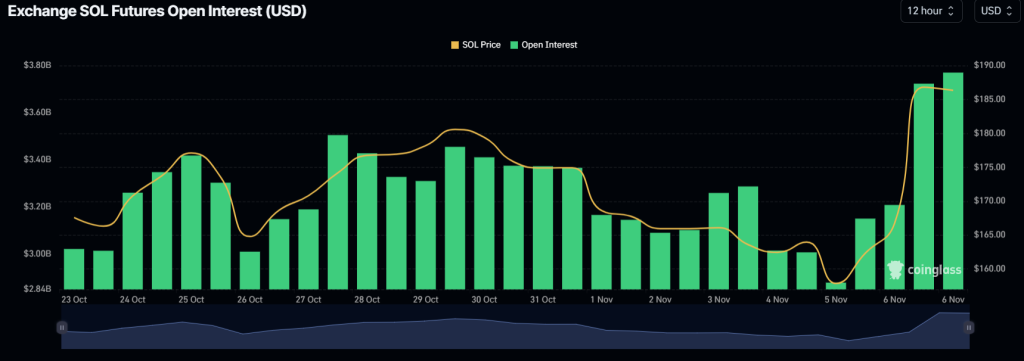Click the range slider mini chart area
Viewport: 1024px width, 361px height.
click(x=515, y=330)
